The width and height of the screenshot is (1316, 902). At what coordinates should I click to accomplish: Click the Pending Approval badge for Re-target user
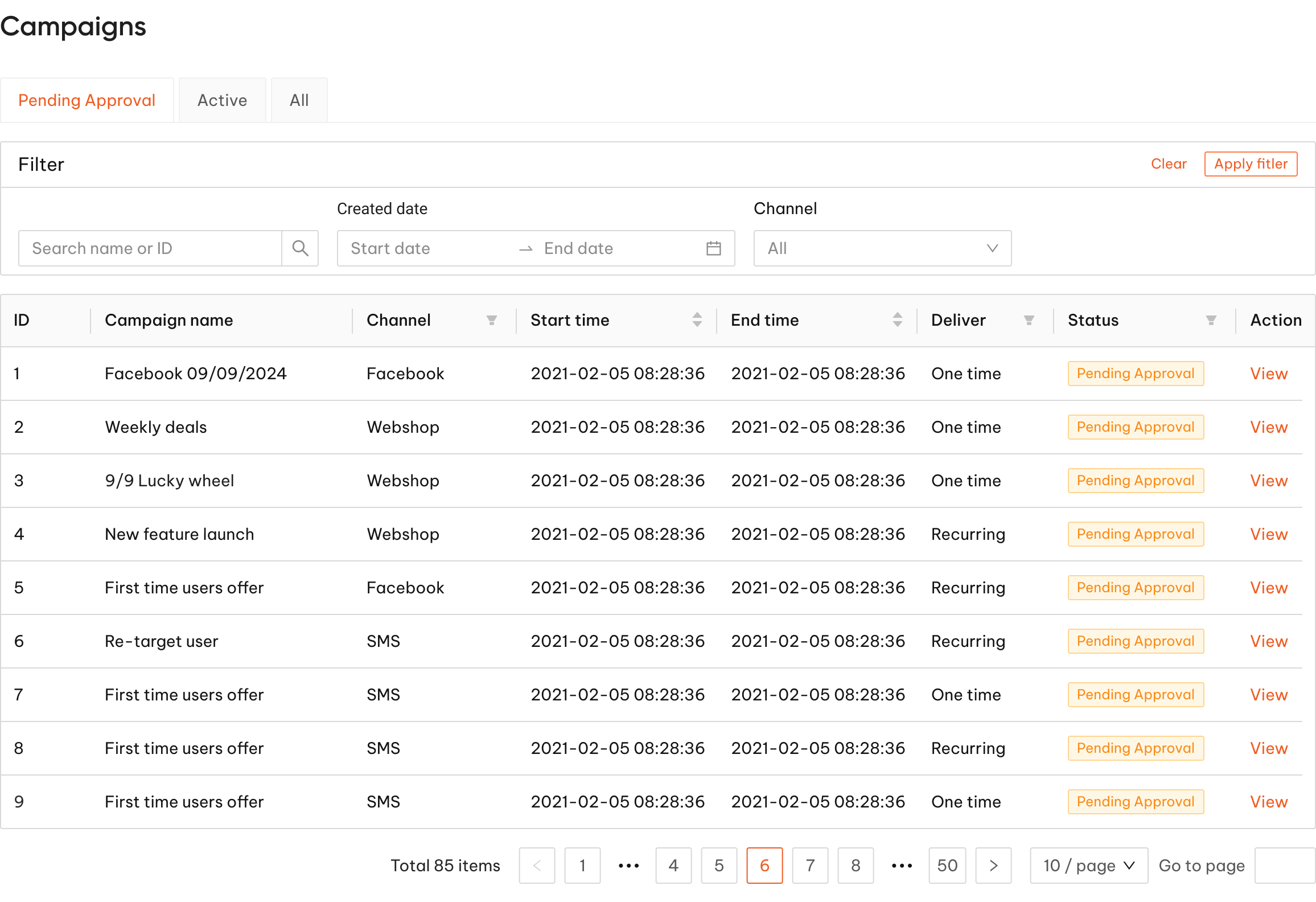1136,641
